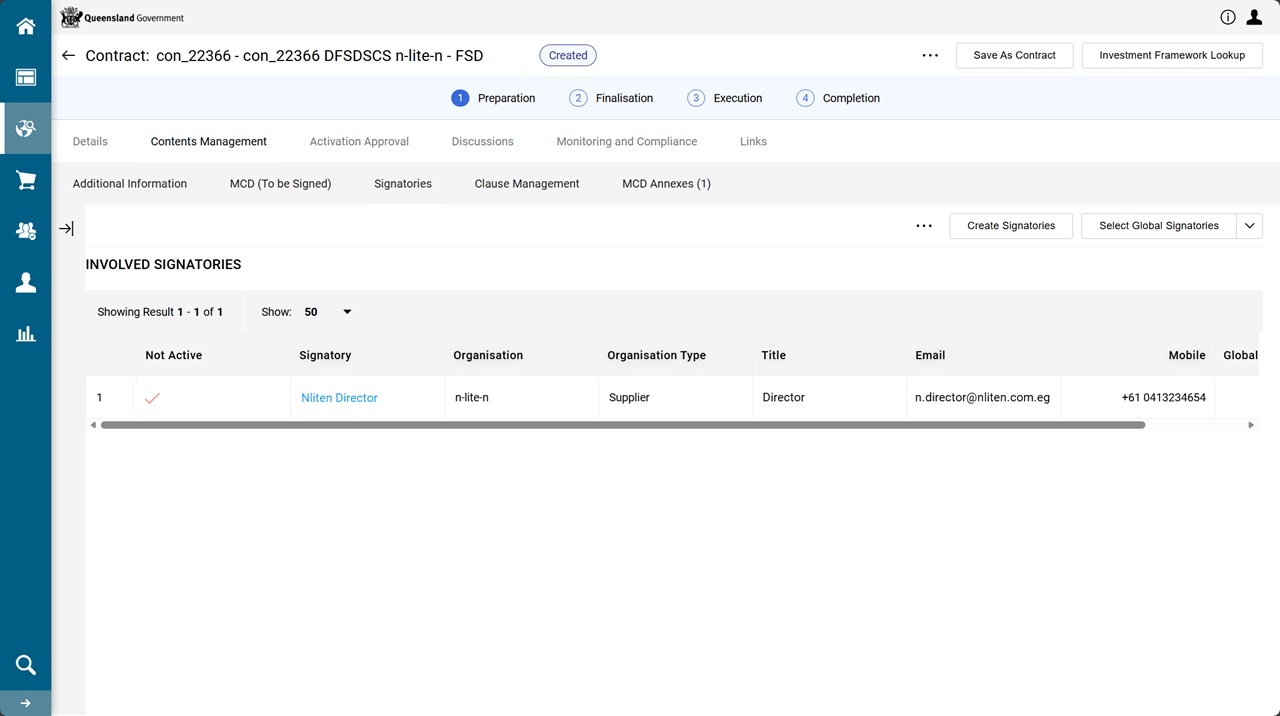This screenshot has height=716, width=1280.
Task: Click the search magnifier icon
Action: point(26,665)
